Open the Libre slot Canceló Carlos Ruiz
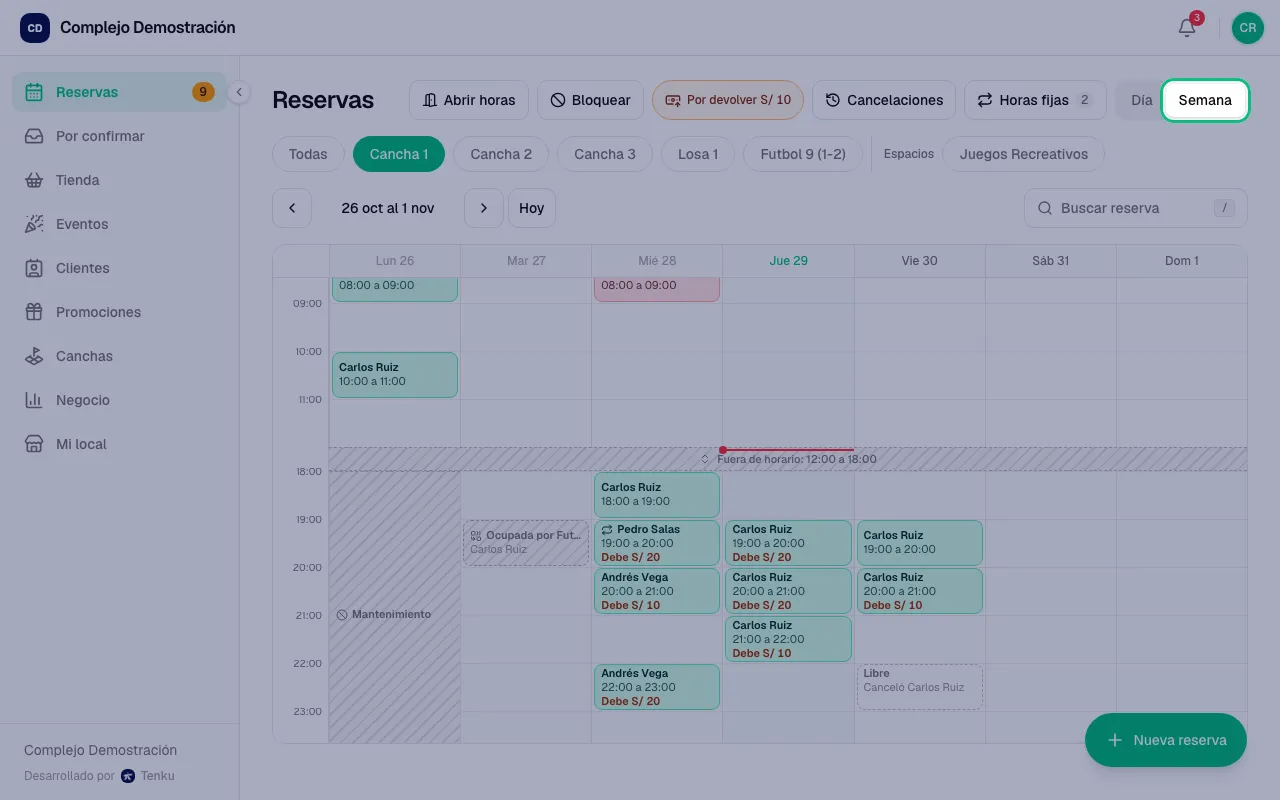 point(920,687)
